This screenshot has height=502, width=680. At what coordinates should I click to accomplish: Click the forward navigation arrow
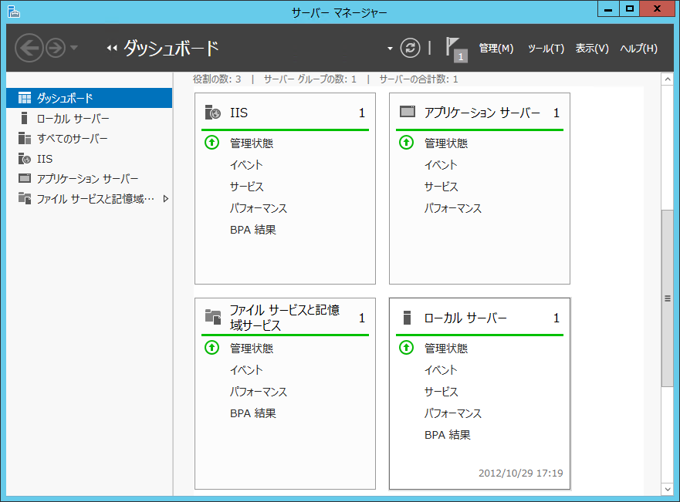point(56,48)
